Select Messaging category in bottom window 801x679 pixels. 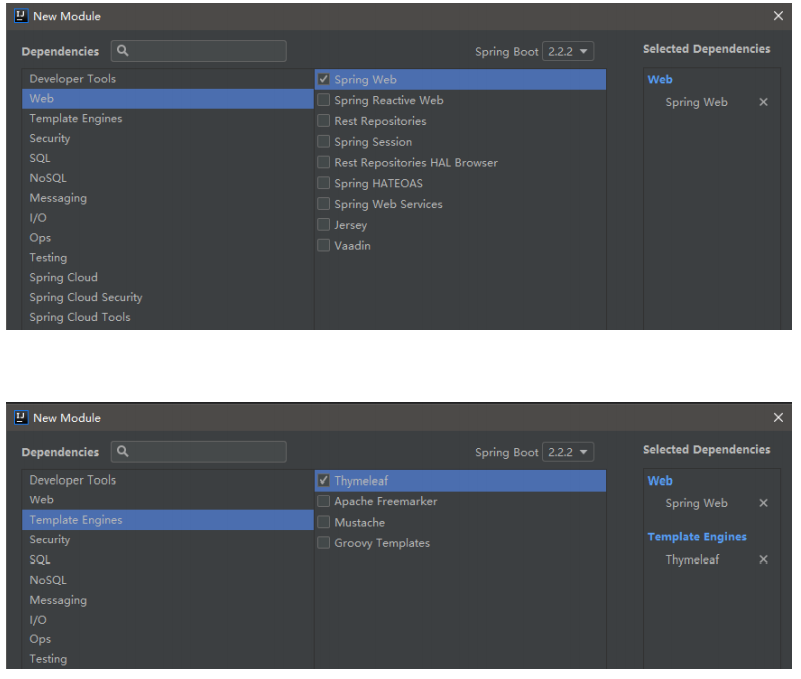coord(168,600)
